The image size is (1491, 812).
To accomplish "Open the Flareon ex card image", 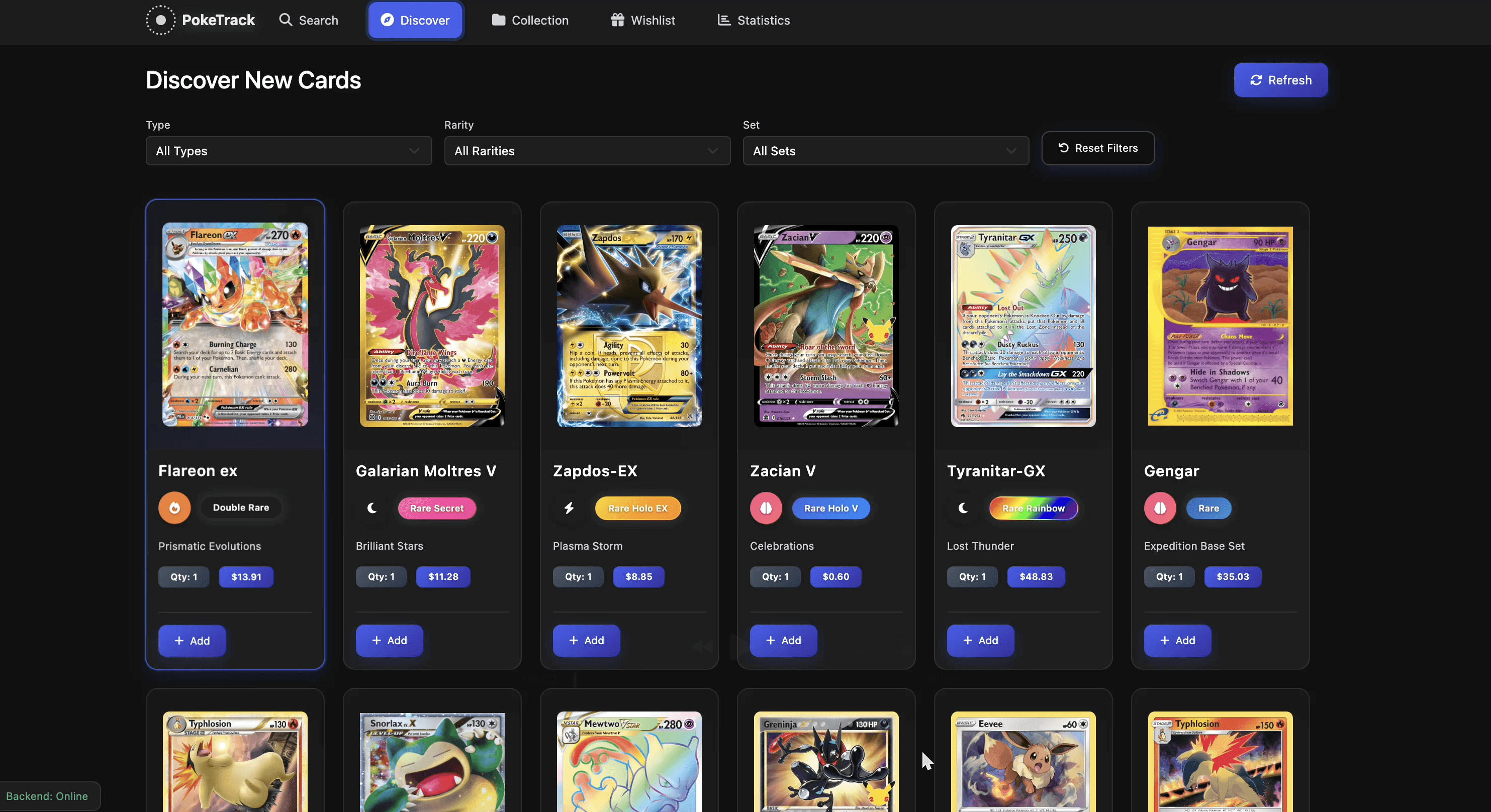I will pos(235,325).
